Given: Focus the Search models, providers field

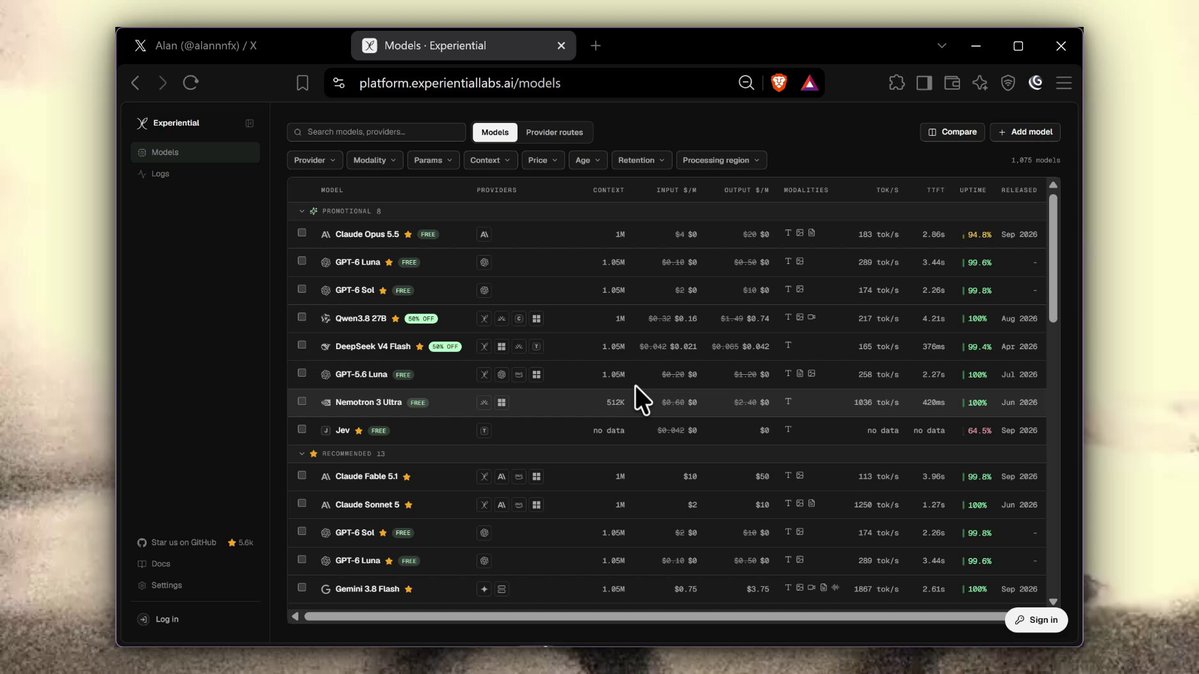Looking at the screenshot, I should tap(376, 132).
